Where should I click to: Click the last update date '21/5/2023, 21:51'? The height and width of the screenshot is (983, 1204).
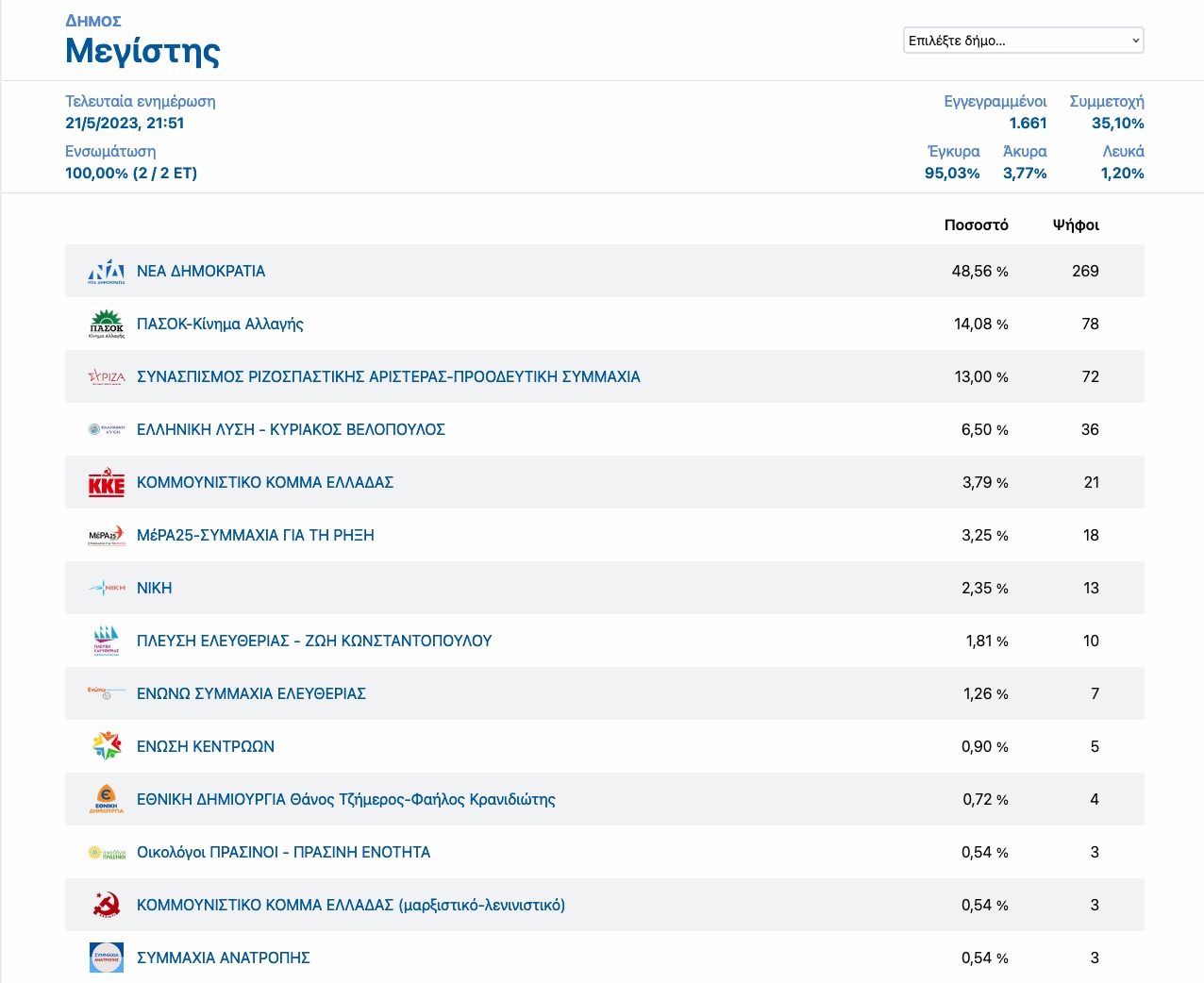[x=125, y=123]
